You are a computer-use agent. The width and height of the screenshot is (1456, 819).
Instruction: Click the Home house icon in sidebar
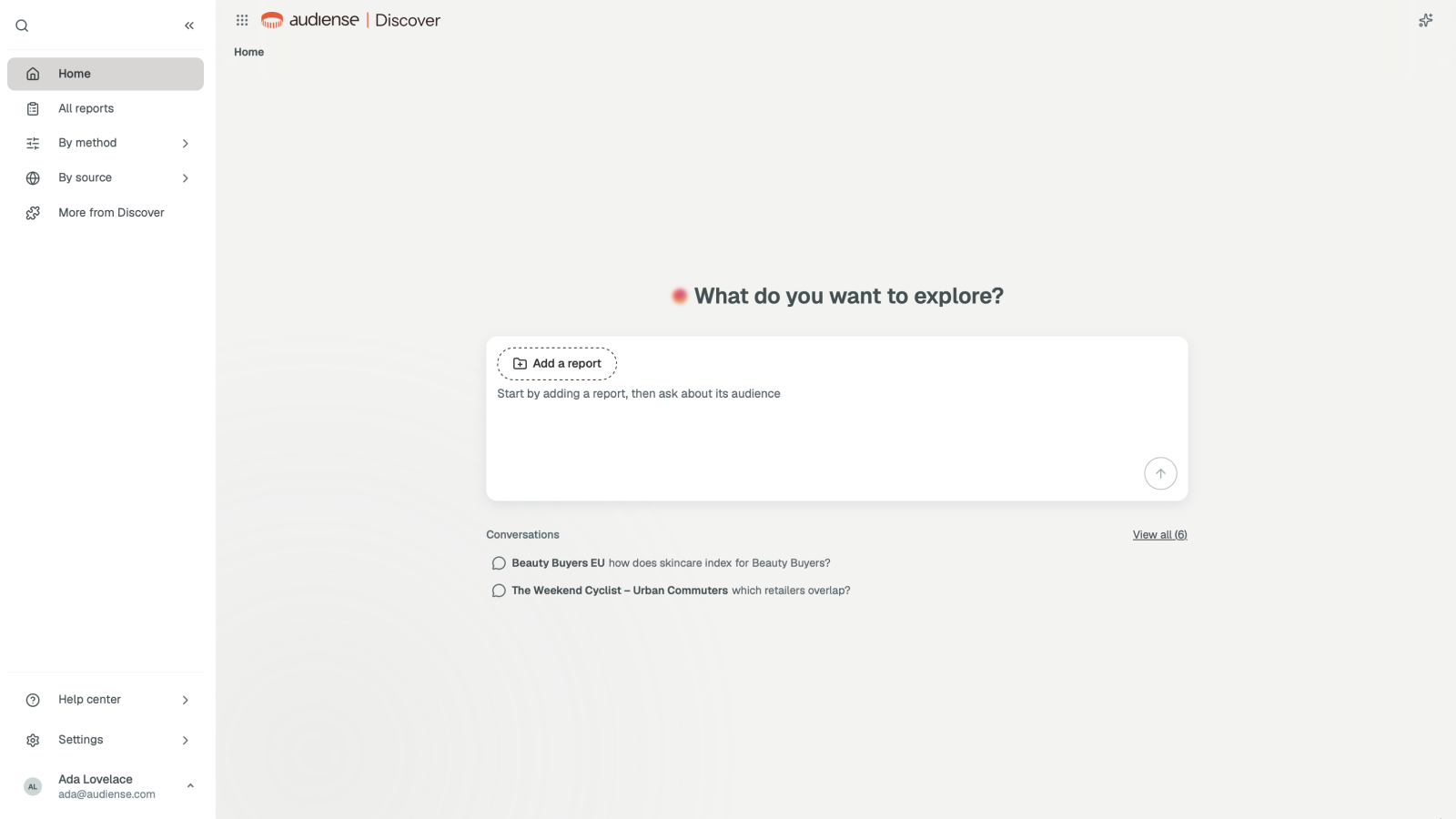tap(33, 74)
